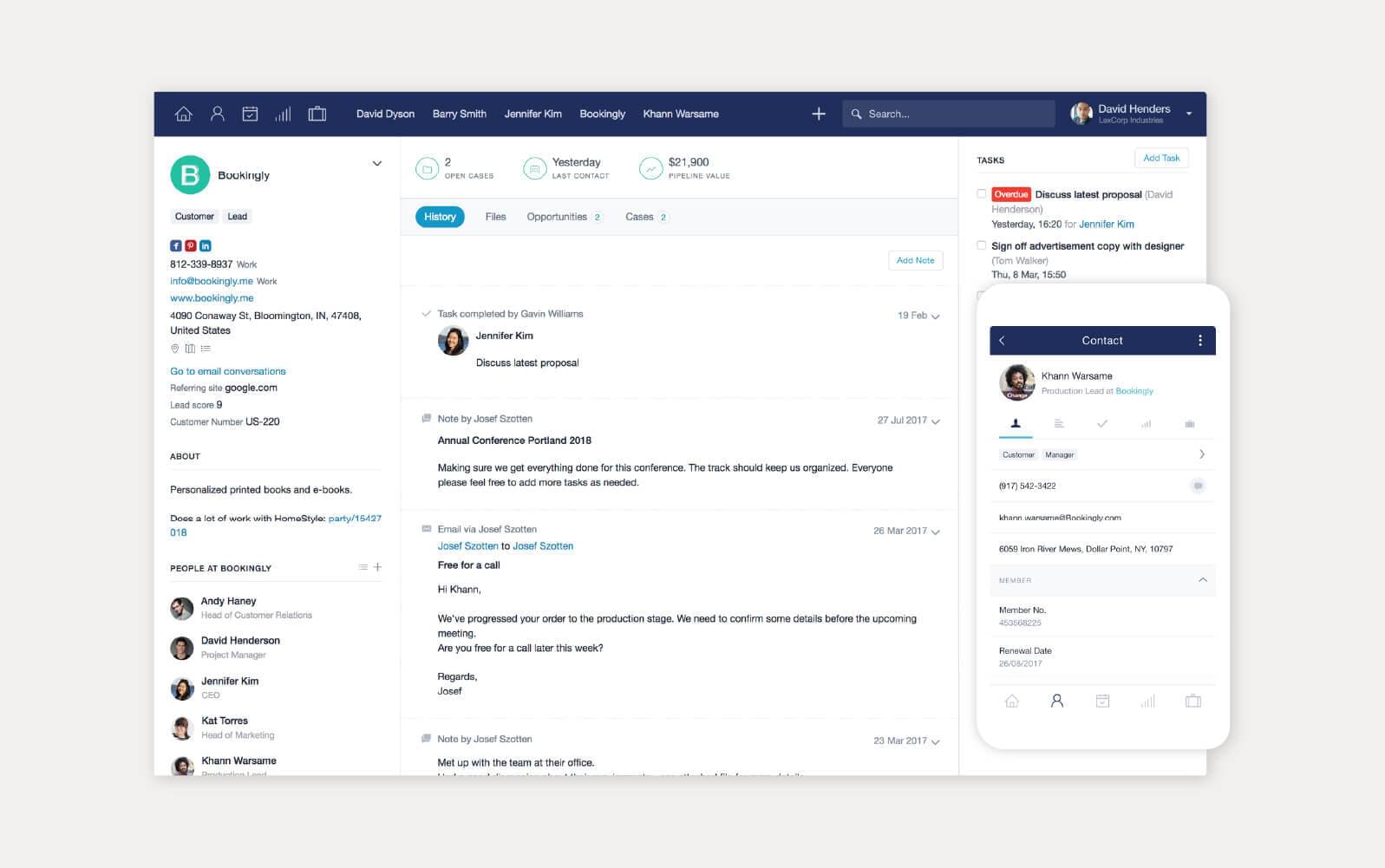Click the Home icon in top navigation

click(183, 114)
